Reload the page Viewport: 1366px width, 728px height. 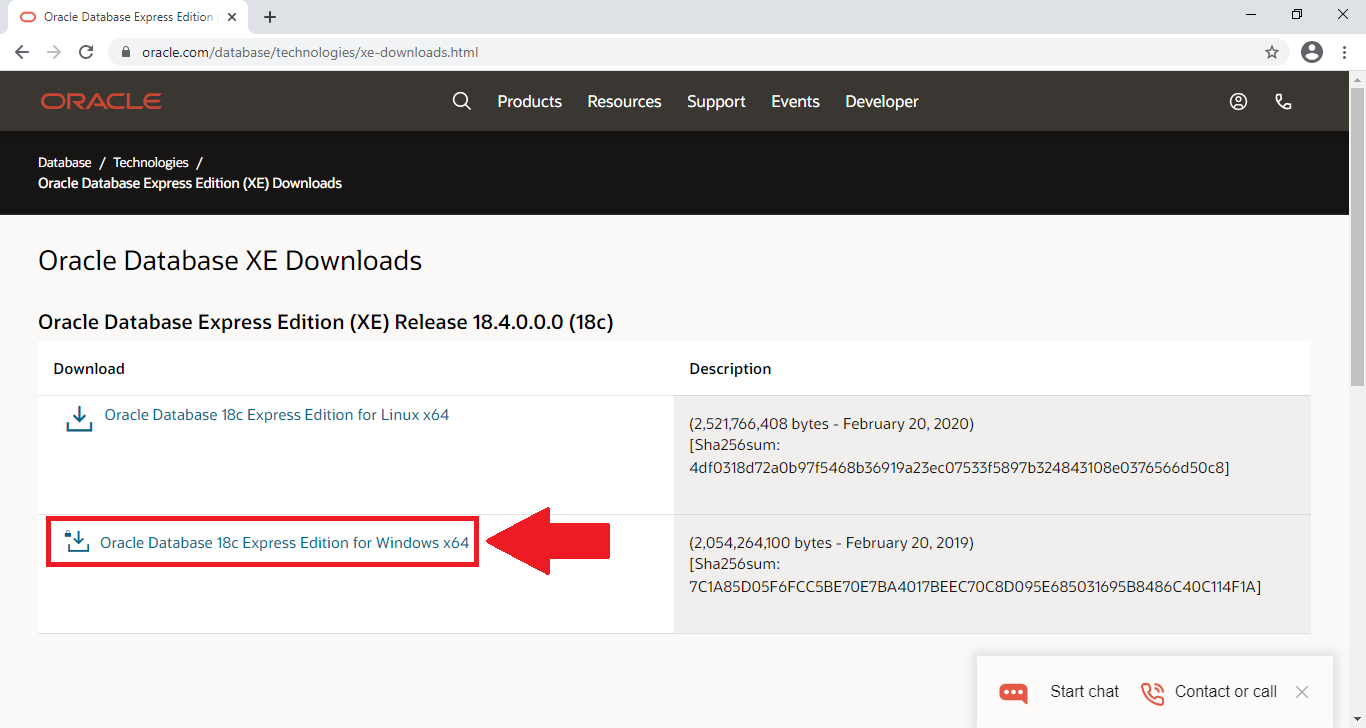point(86,52)
